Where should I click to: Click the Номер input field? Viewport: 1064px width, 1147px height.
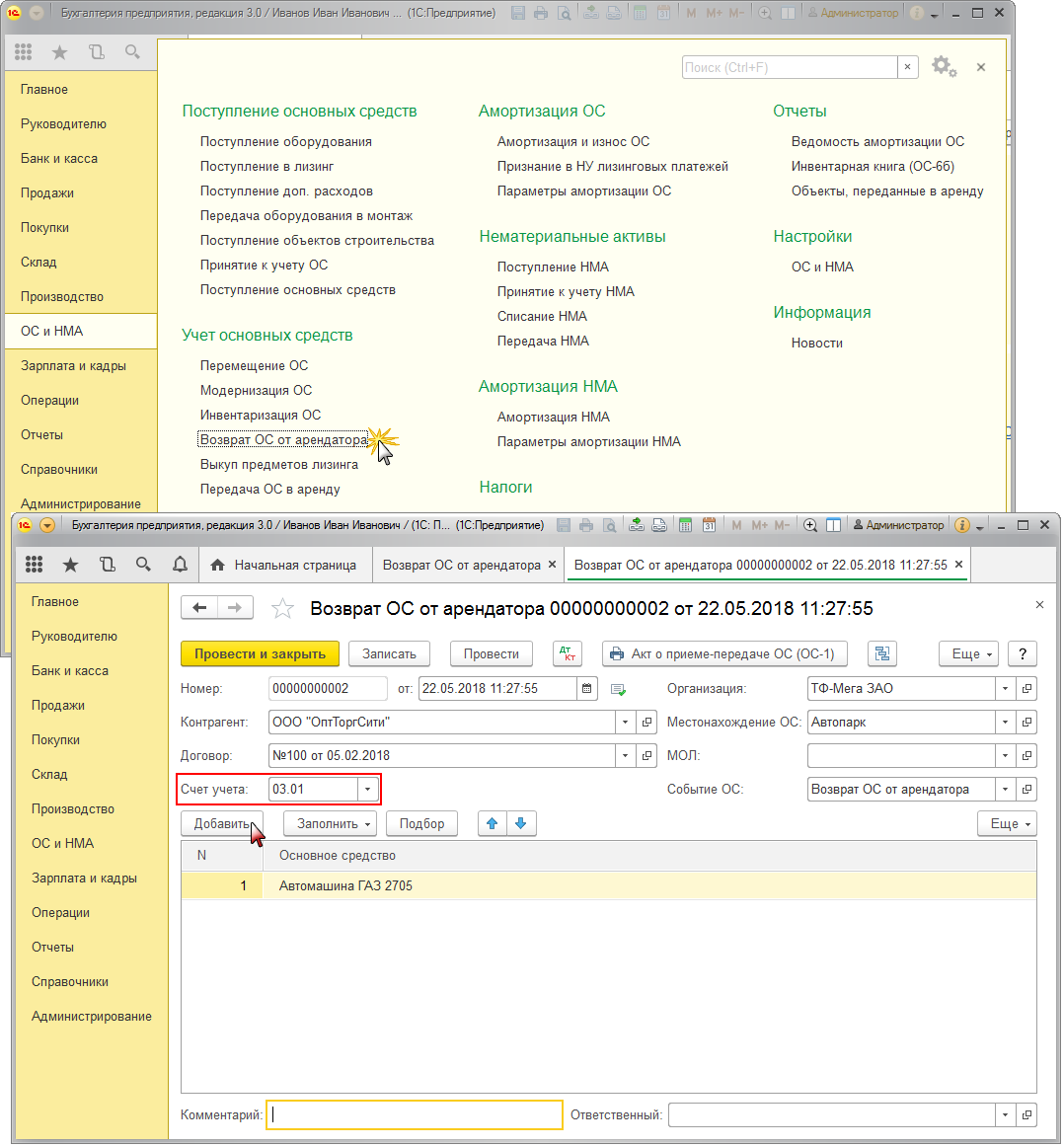[x=328, y=688]
